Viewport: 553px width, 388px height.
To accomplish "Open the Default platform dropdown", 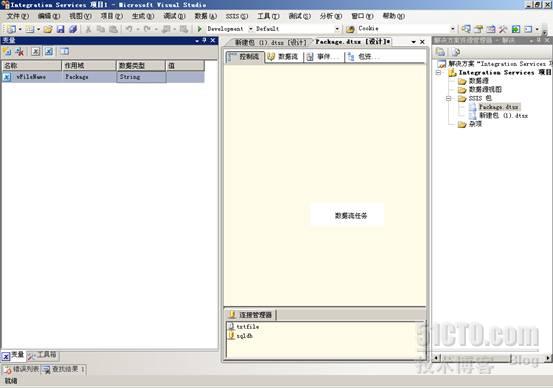I will point(337,29).
